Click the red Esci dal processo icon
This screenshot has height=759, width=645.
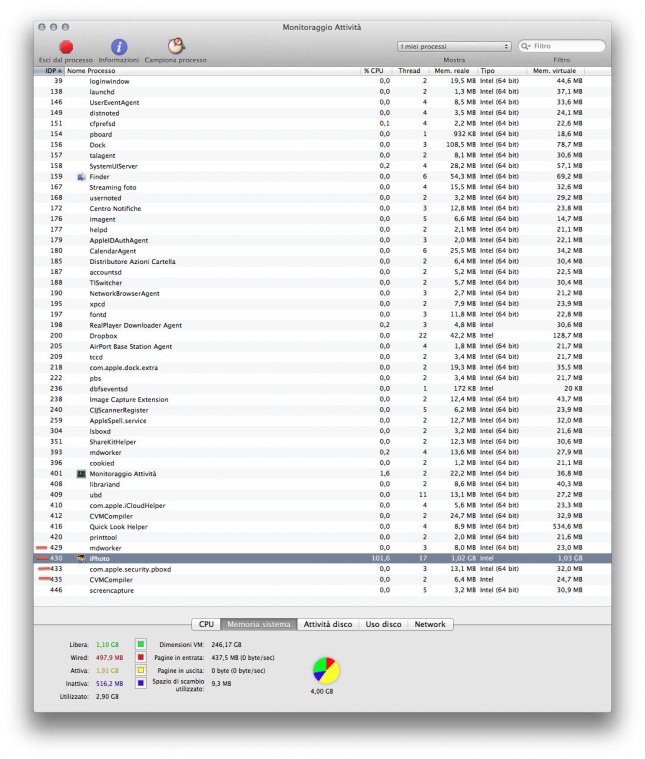(66, 47)
